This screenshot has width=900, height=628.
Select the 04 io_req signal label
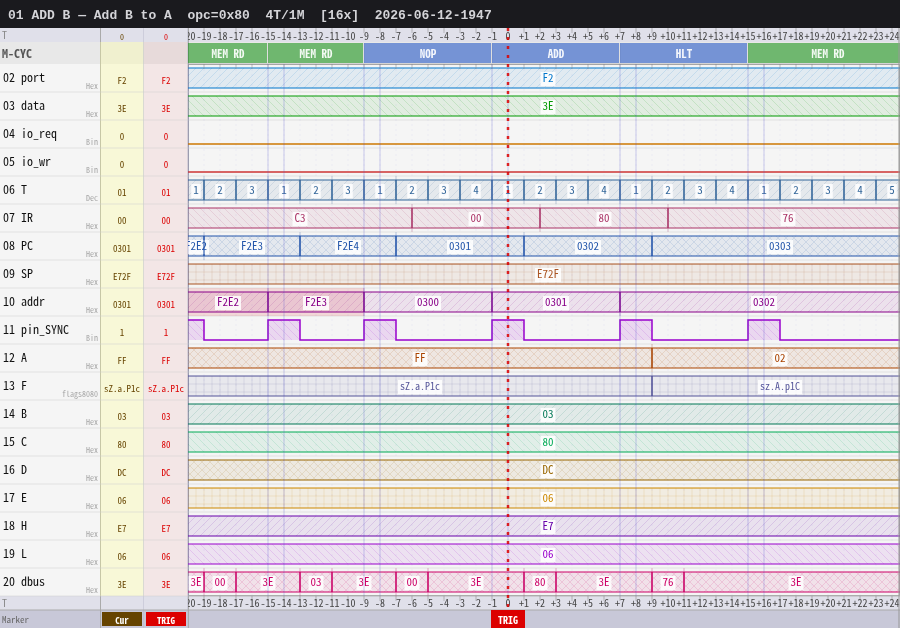pyautogui.click(x=30, y=134)
